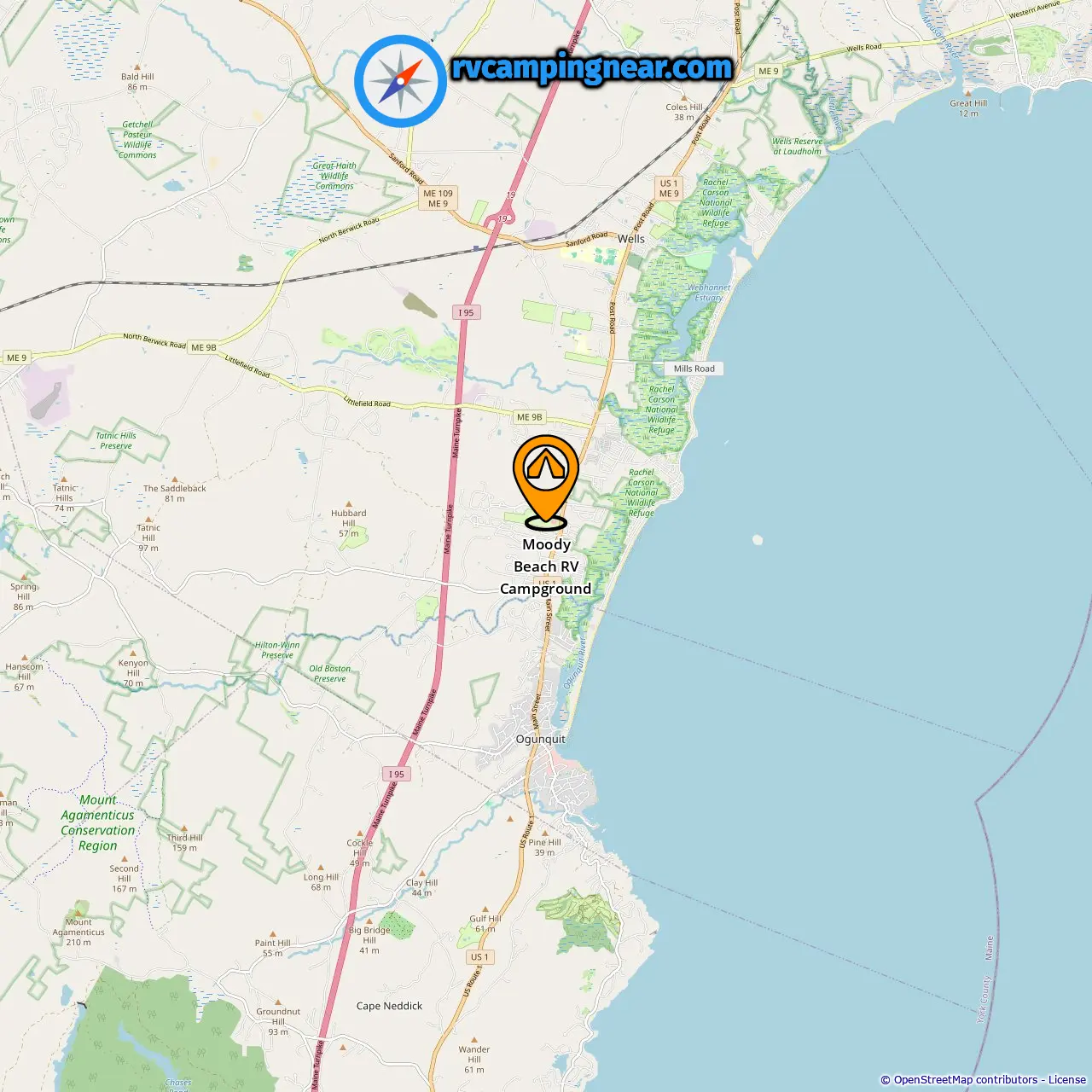Click the small island in the bay

758,539
